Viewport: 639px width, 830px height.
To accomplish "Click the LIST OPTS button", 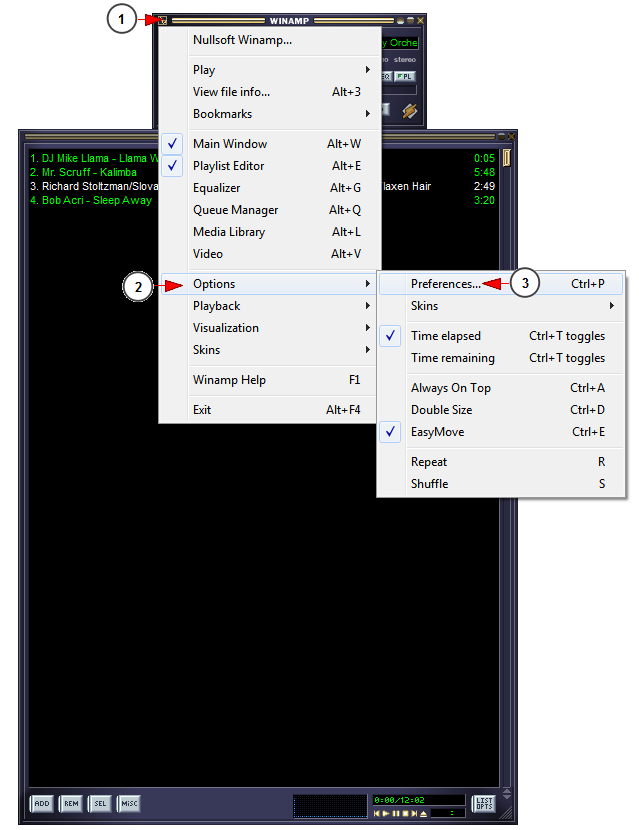I will coord(484,804).
